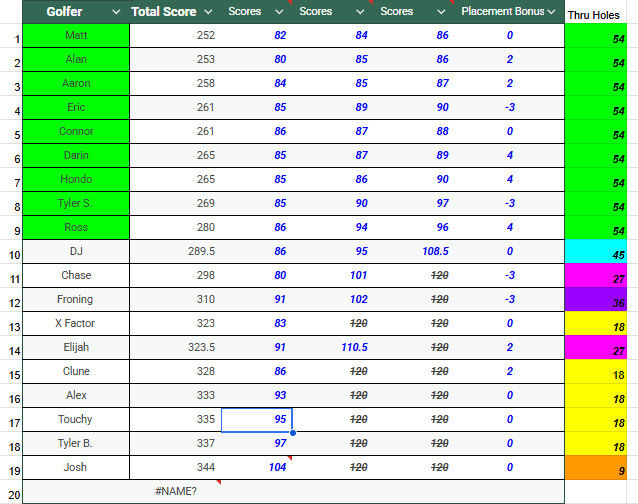638x504 pixels.
Task: Click the Aaron golfer cell
Action: coord(76,83)
